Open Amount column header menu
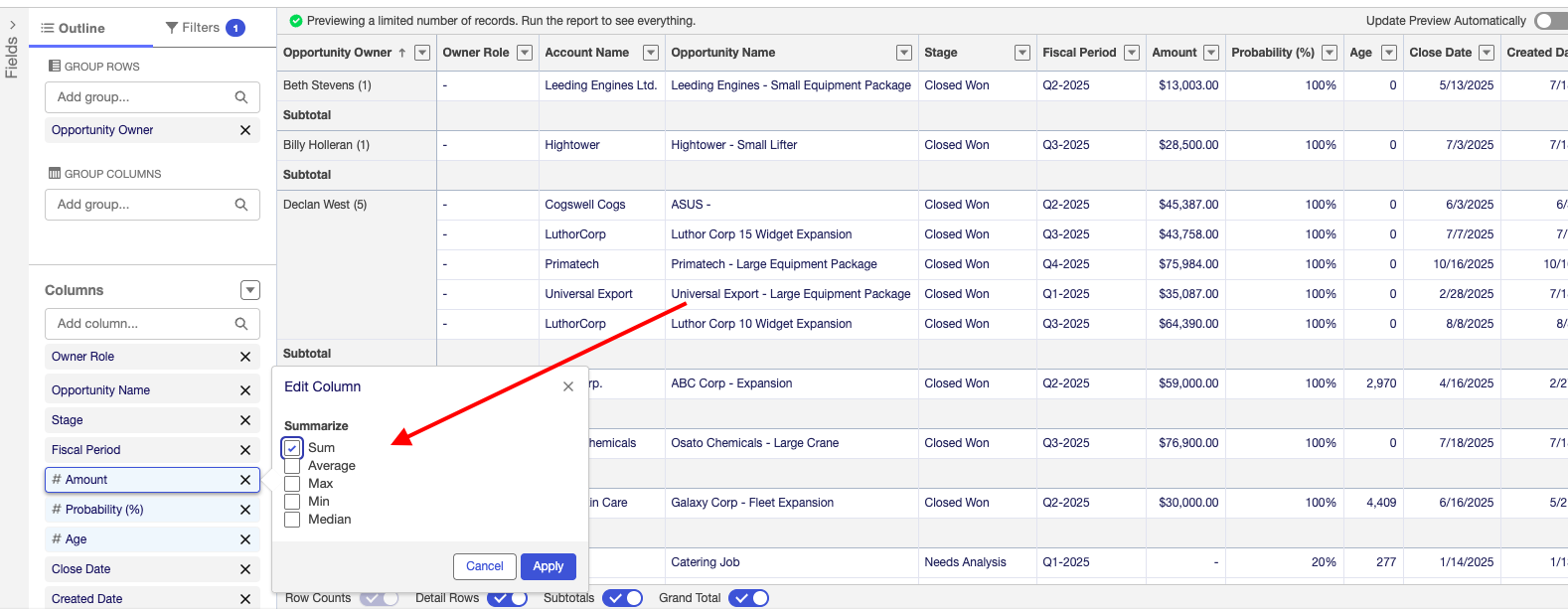Viewport: 1568px width, 609px height. [1211, 53]
